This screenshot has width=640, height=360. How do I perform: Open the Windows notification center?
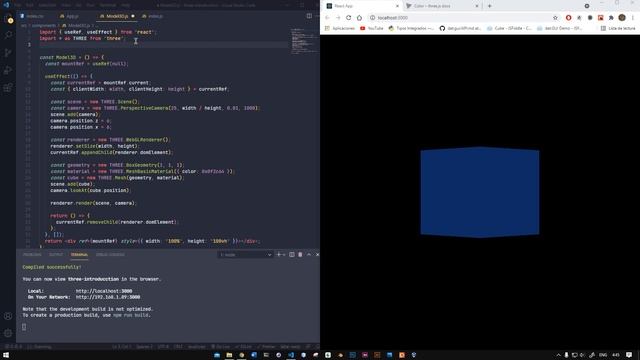click(x=629, y=355)
